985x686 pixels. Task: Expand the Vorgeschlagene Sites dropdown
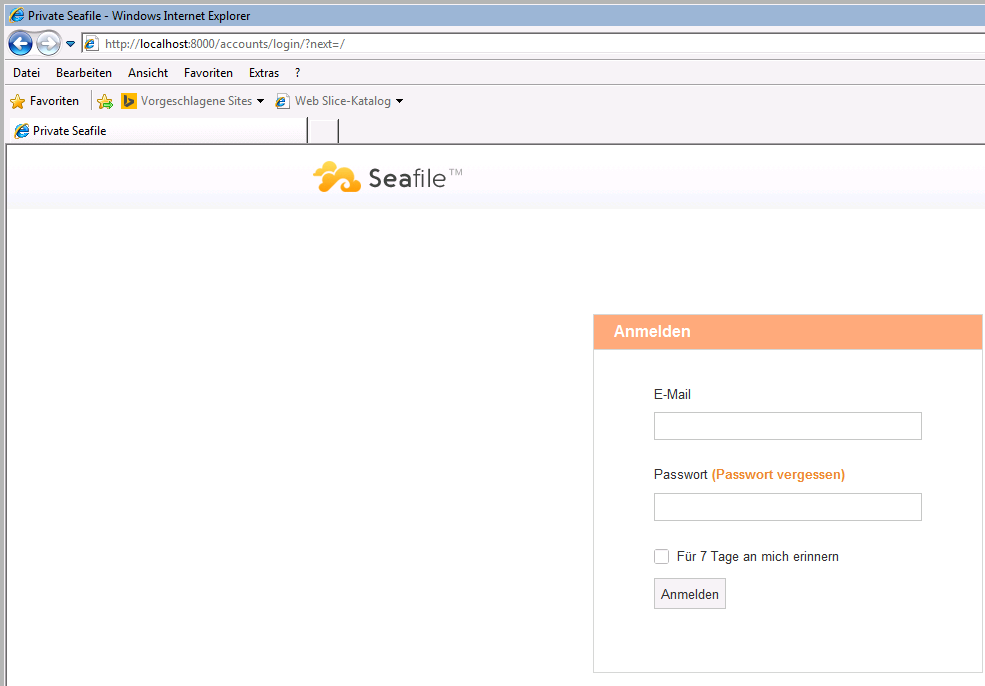pyautogui.click(x=260, y=101)
